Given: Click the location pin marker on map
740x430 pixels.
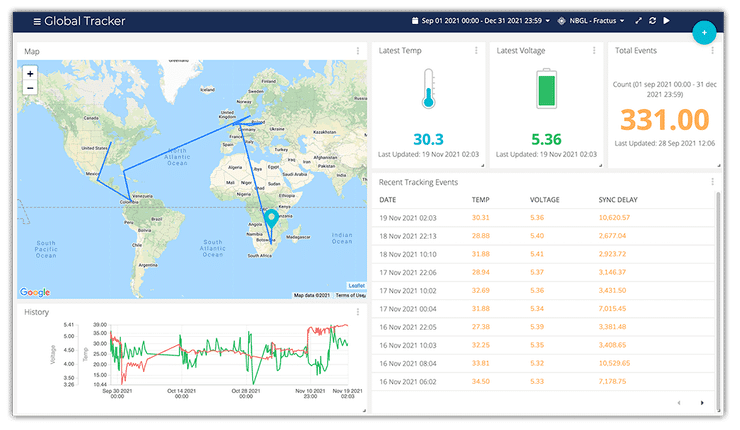Looking at the screenshot, I should [x=271, y=219].
